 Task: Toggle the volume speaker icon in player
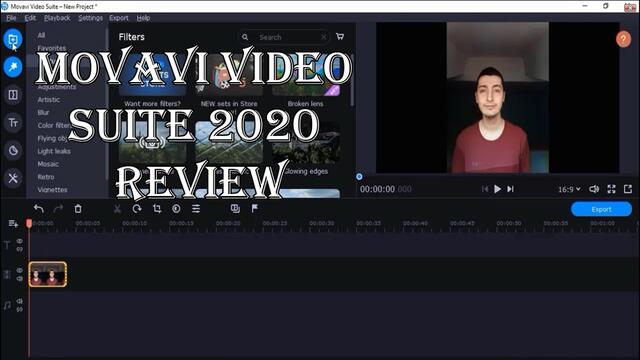[594, 189]
